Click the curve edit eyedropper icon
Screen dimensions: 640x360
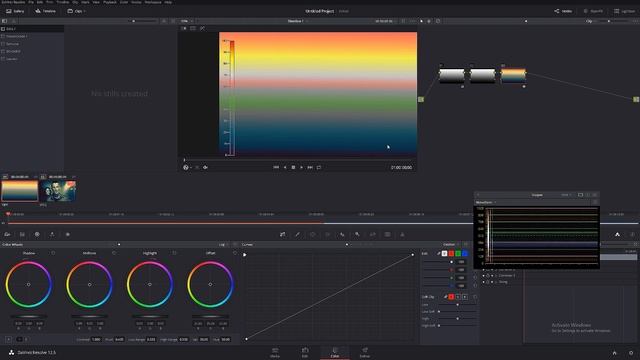[x=438, y=253]
